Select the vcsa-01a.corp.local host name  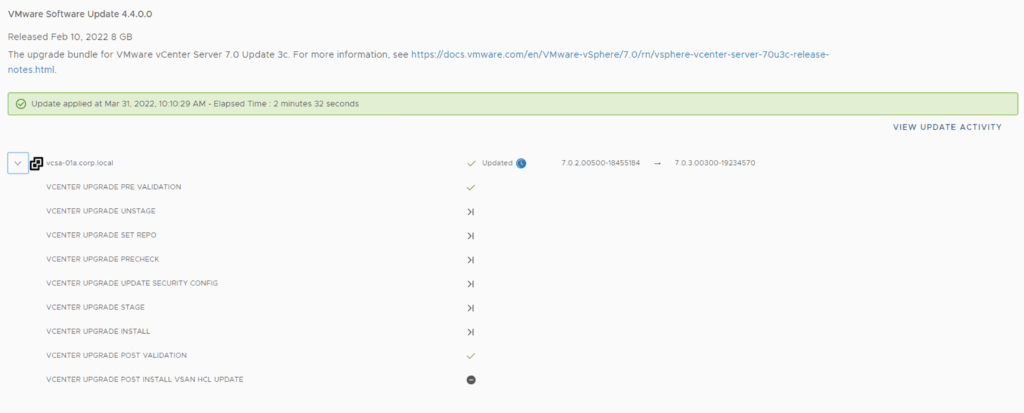point(87,163)
